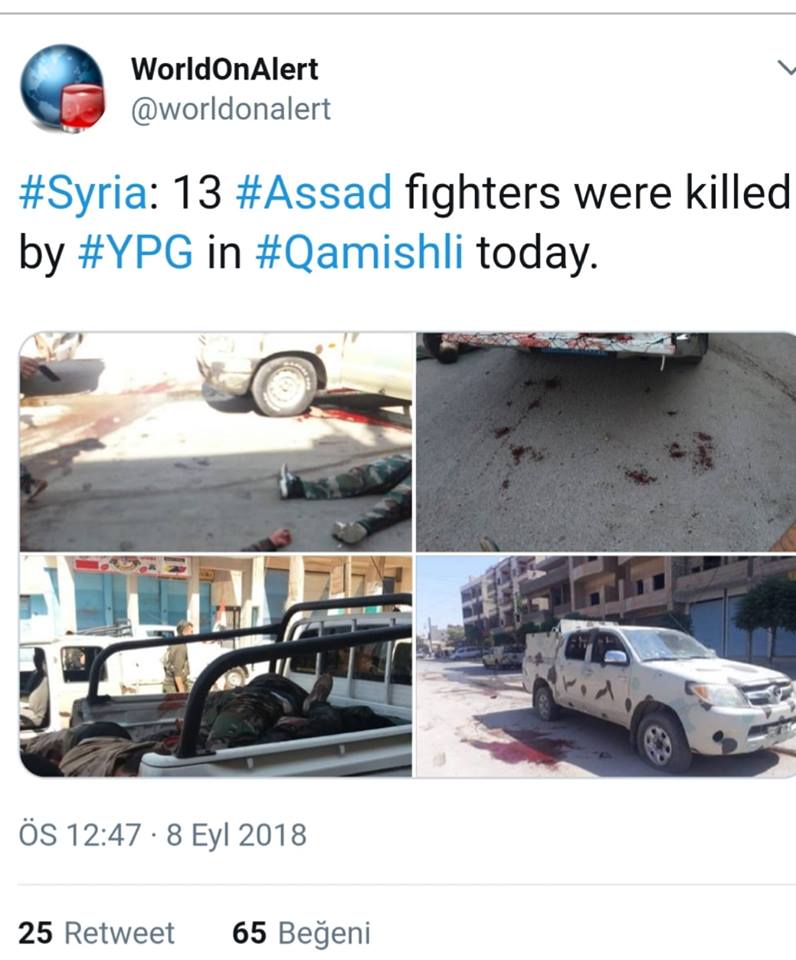
Task: Expand the tweet options chevron
Action: (786, 67)
